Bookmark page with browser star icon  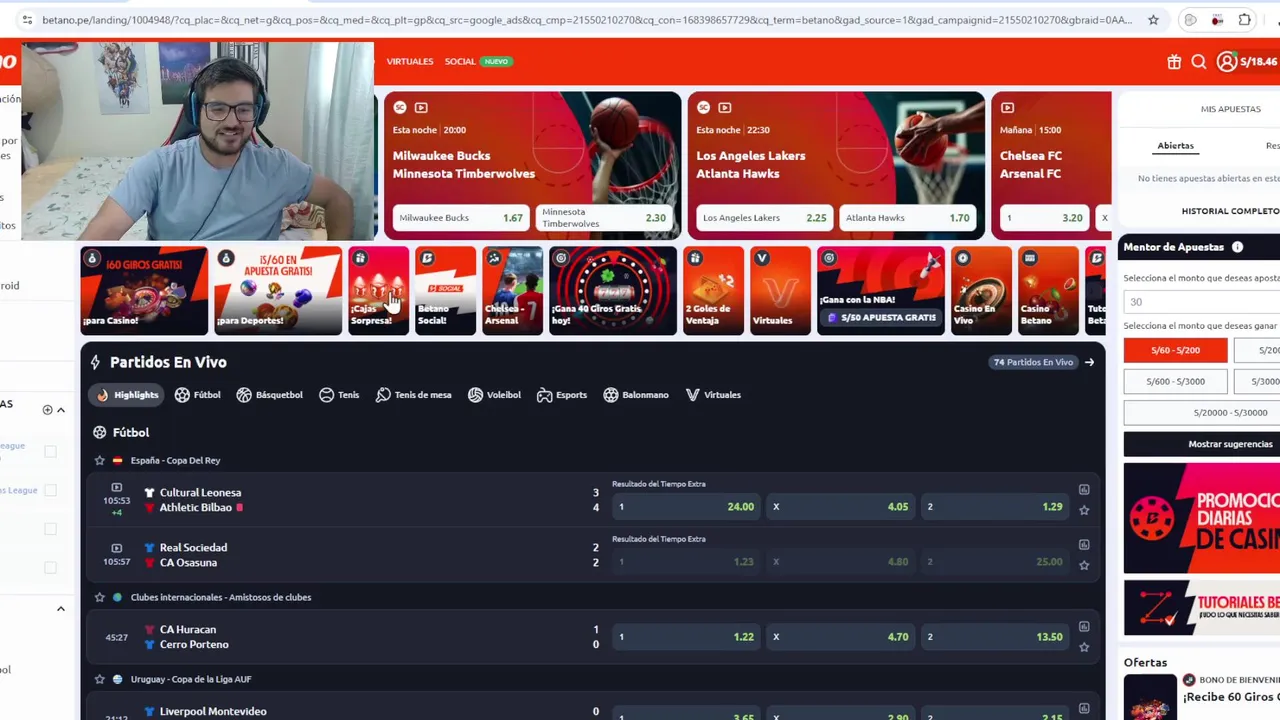pyautogui.click(x=1153, y=20)
